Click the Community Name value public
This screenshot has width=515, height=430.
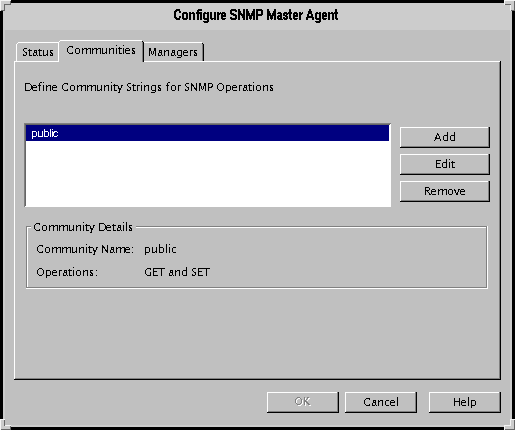pos(160,249)
